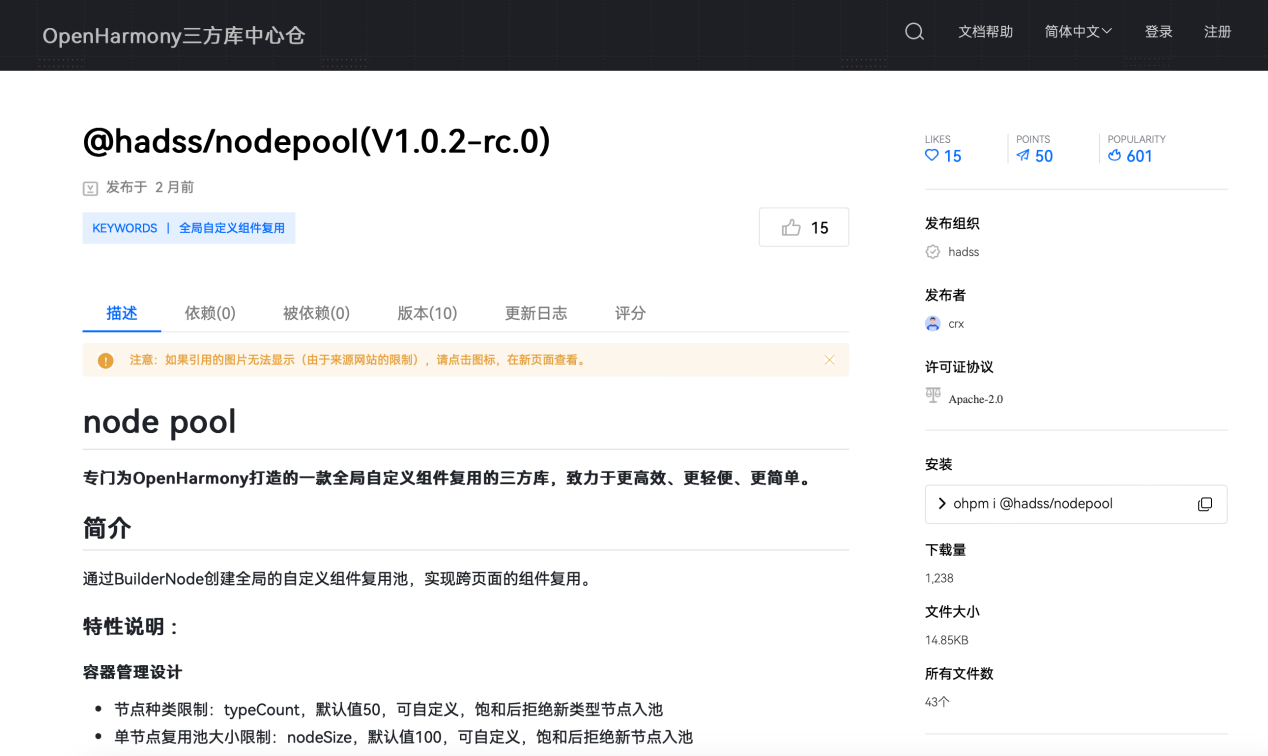The width and height of the screenshot is (1268, 756).
Task: Click the flame POPULARITY icon
Action: pos(1114,156)
